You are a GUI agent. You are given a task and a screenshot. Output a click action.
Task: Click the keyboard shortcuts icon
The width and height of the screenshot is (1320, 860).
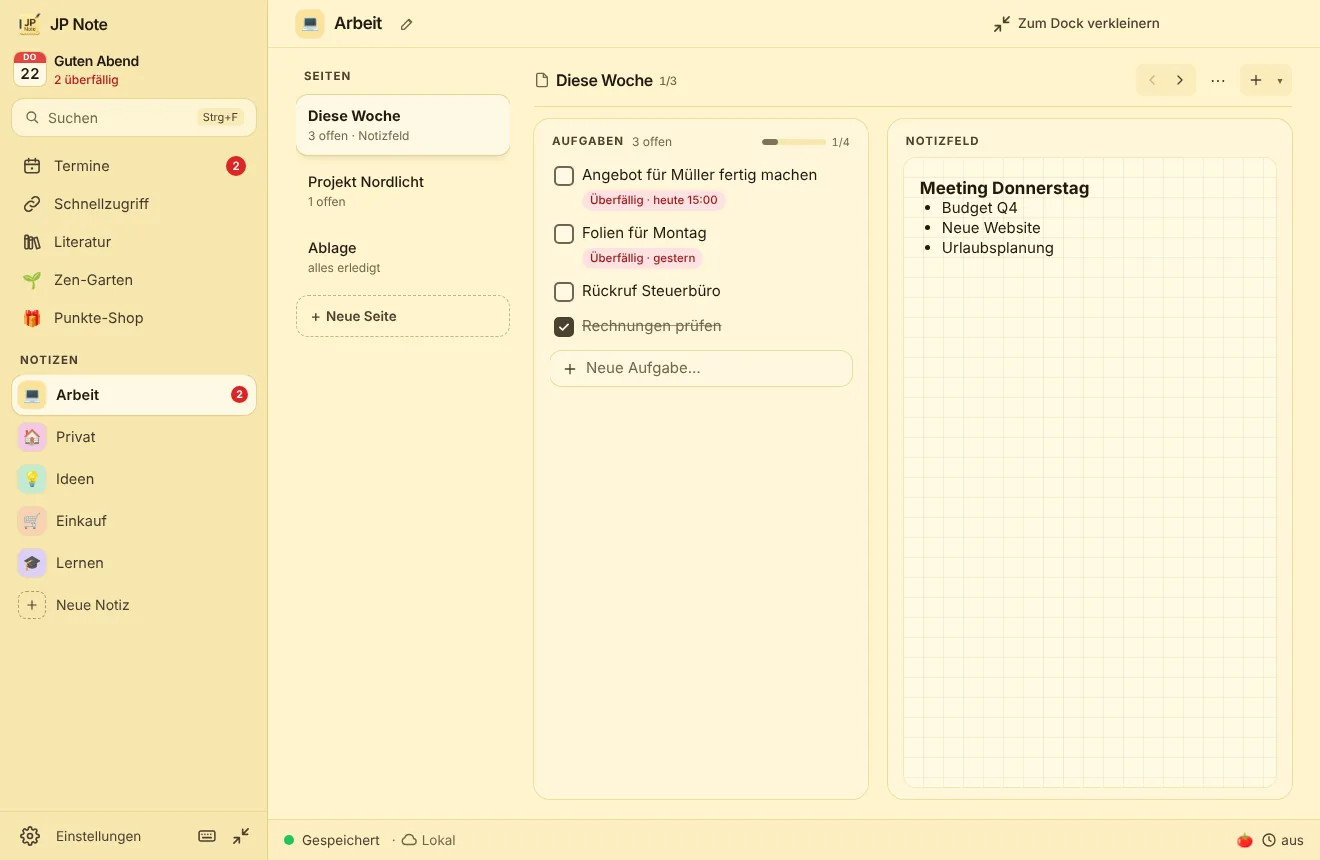[207, 836]
